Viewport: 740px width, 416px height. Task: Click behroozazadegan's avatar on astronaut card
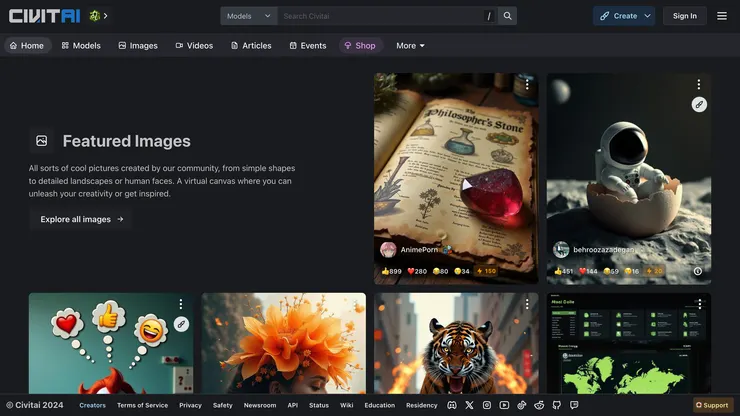[561, 249]
